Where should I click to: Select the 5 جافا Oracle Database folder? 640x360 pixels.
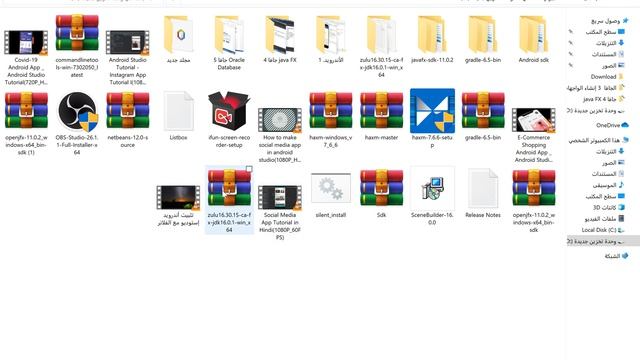click(x=229, y=42)
